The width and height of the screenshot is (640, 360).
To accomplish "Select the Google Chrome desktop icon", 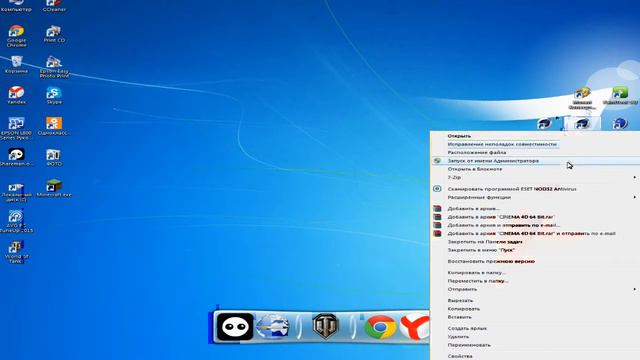I will 16,36.
